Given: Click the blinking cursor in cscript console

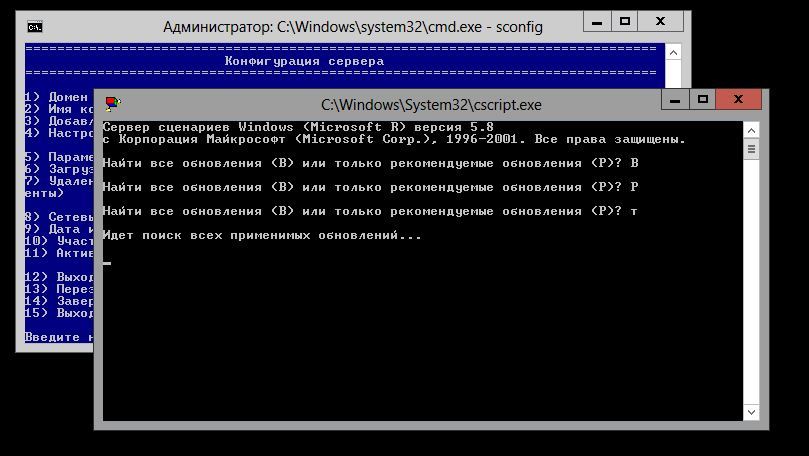Looking at the screenshot, I should click(x=107, y=263).
